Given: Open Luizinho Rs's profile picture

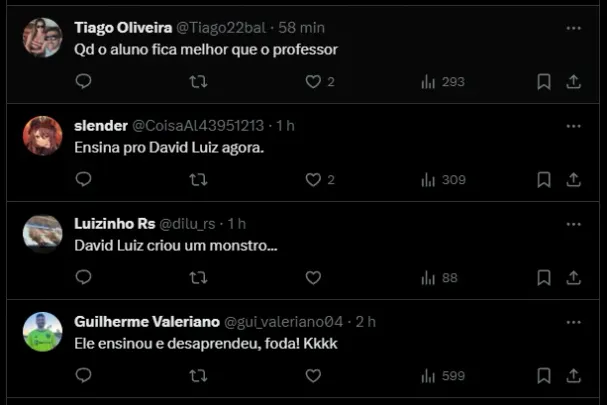Looking at the screenshot, I should point(42,233).
